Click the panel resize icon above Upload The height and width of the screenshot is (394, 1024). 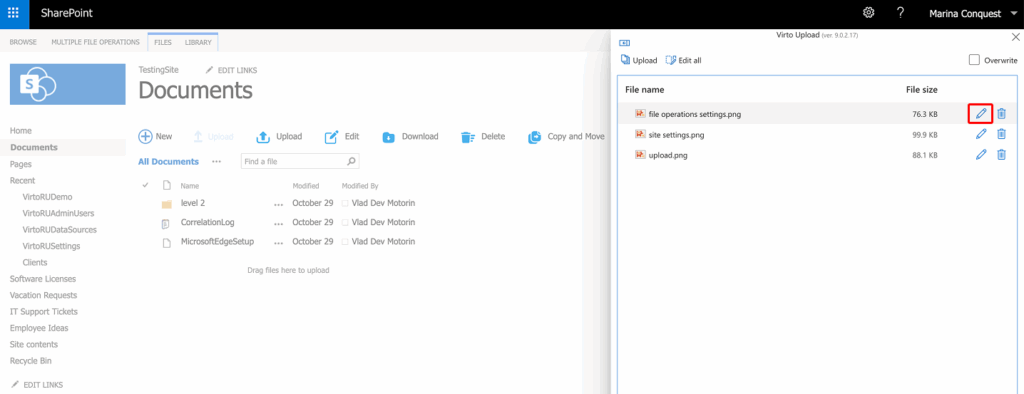(624, 42)
